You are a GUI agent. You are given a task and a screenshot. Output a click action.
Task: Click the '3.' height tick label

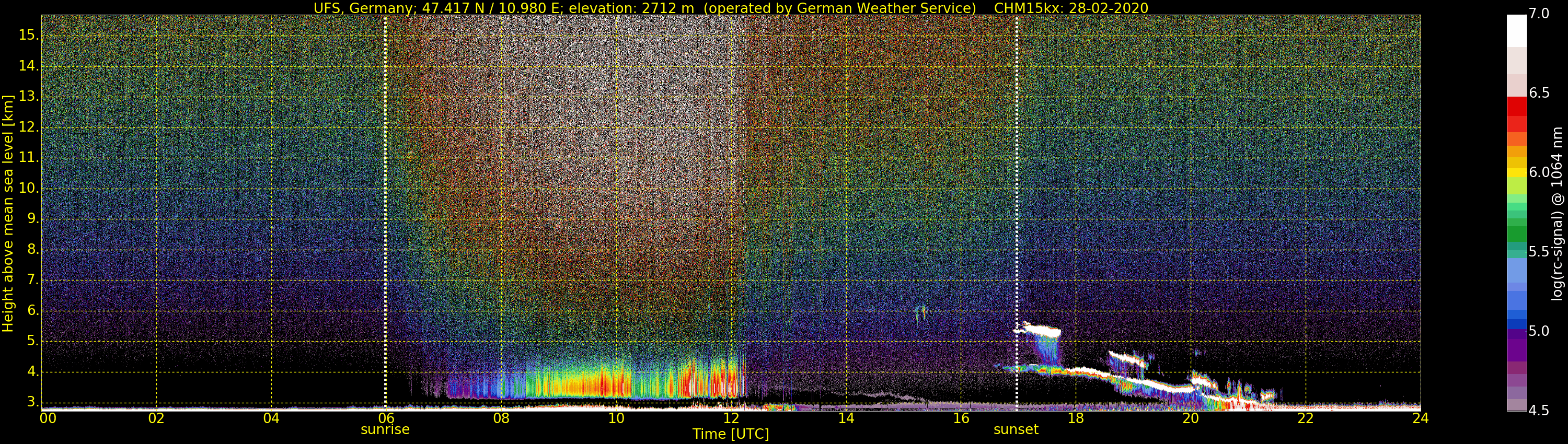32,402
